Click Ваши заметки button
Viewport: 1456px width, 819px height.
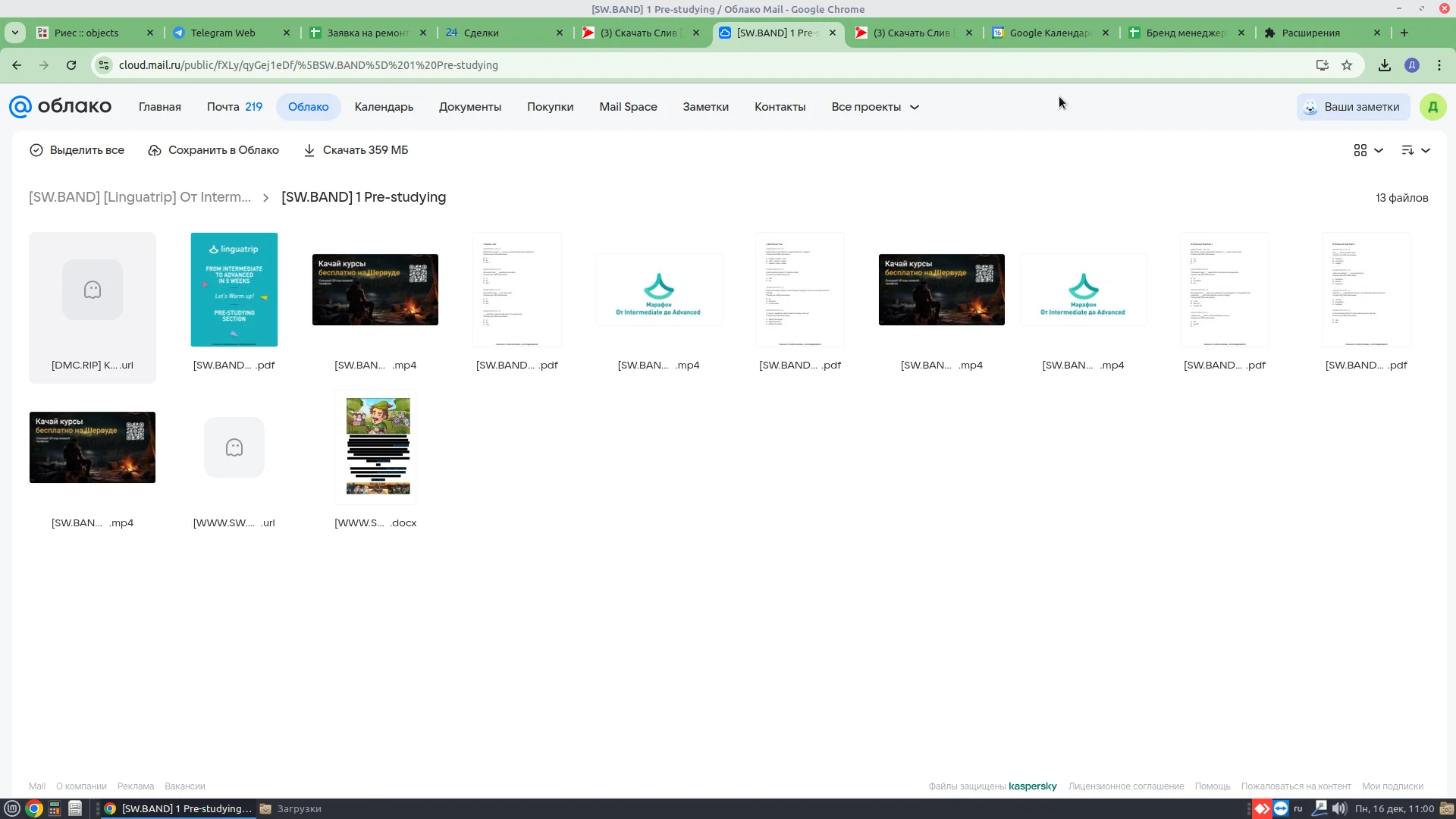point(1353,107)
